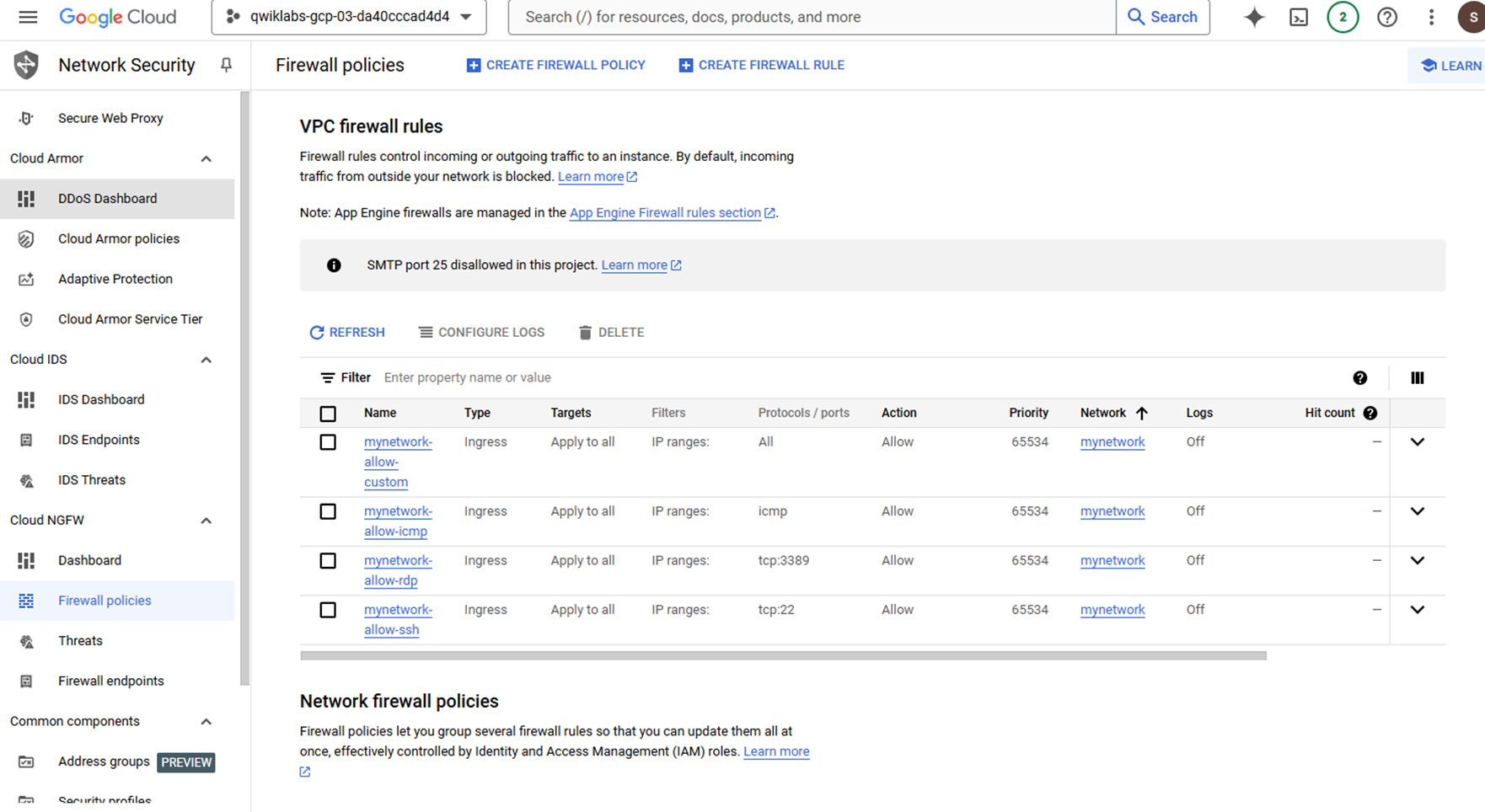Screen dimensions: 1485x812
Task: Refresh the firewall rules list
Action: coord(347,333)
